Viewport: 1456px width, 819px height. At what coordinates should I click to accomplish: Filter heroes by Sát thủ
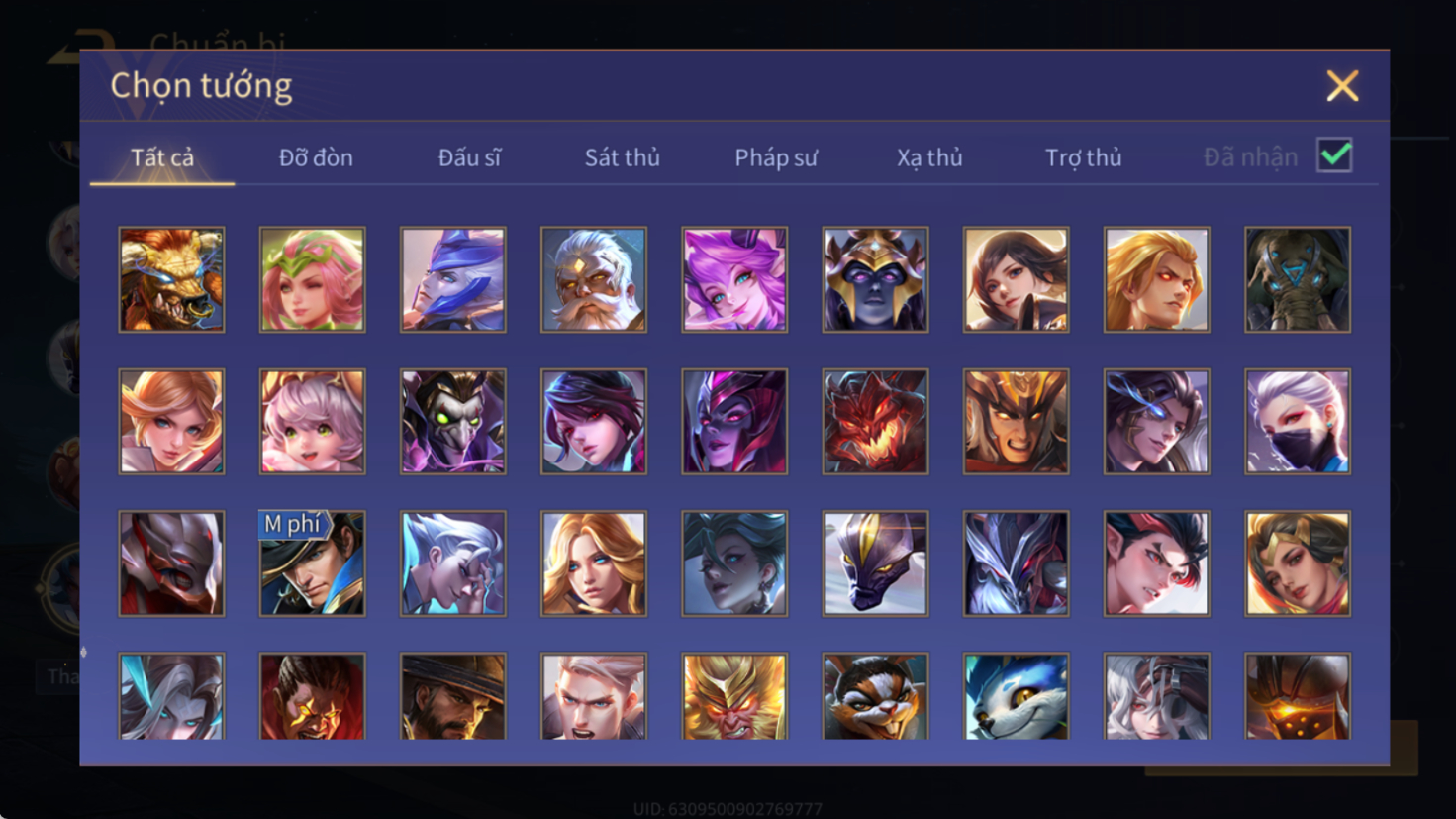(x=622, y=157)
